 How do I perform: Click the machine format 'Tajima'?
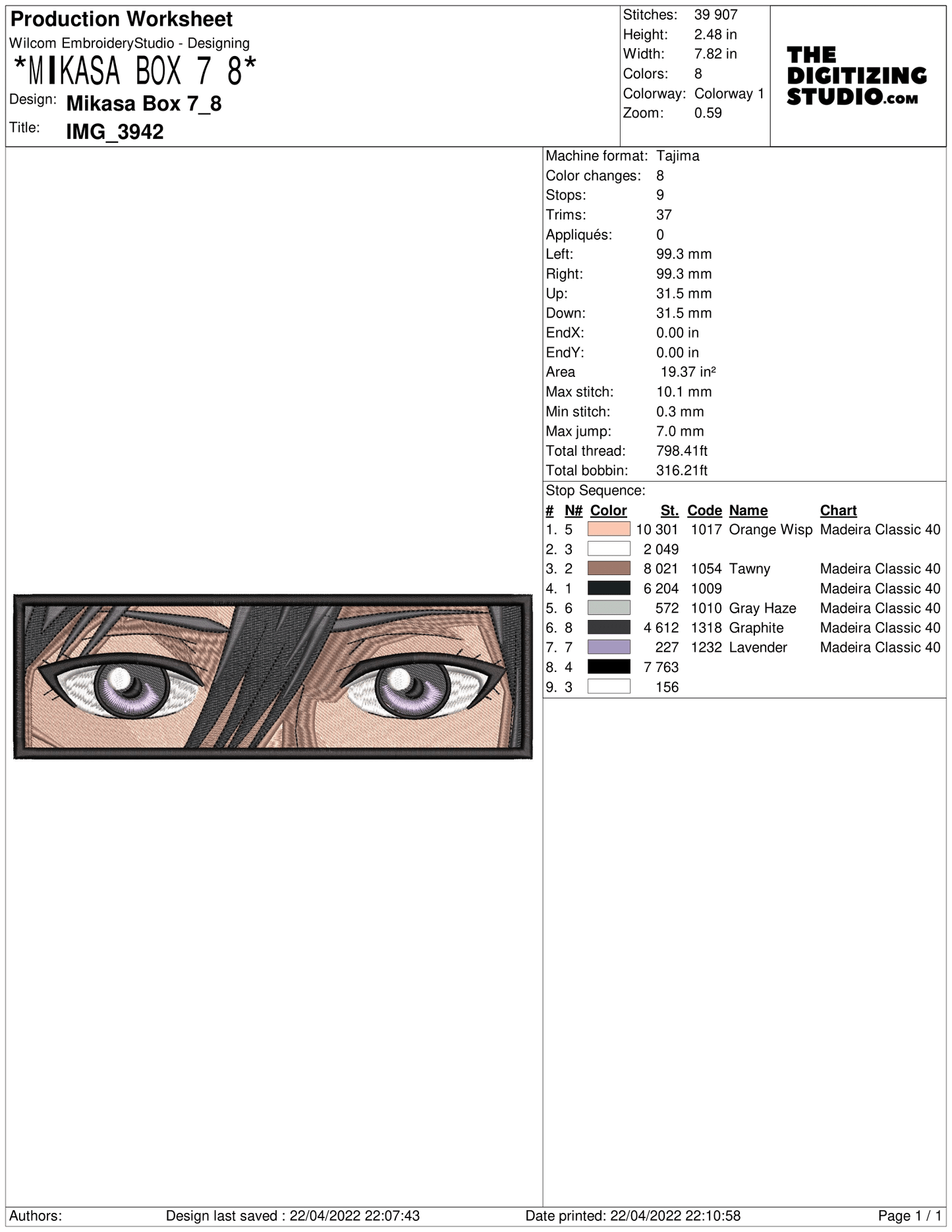tap(678, 156)
